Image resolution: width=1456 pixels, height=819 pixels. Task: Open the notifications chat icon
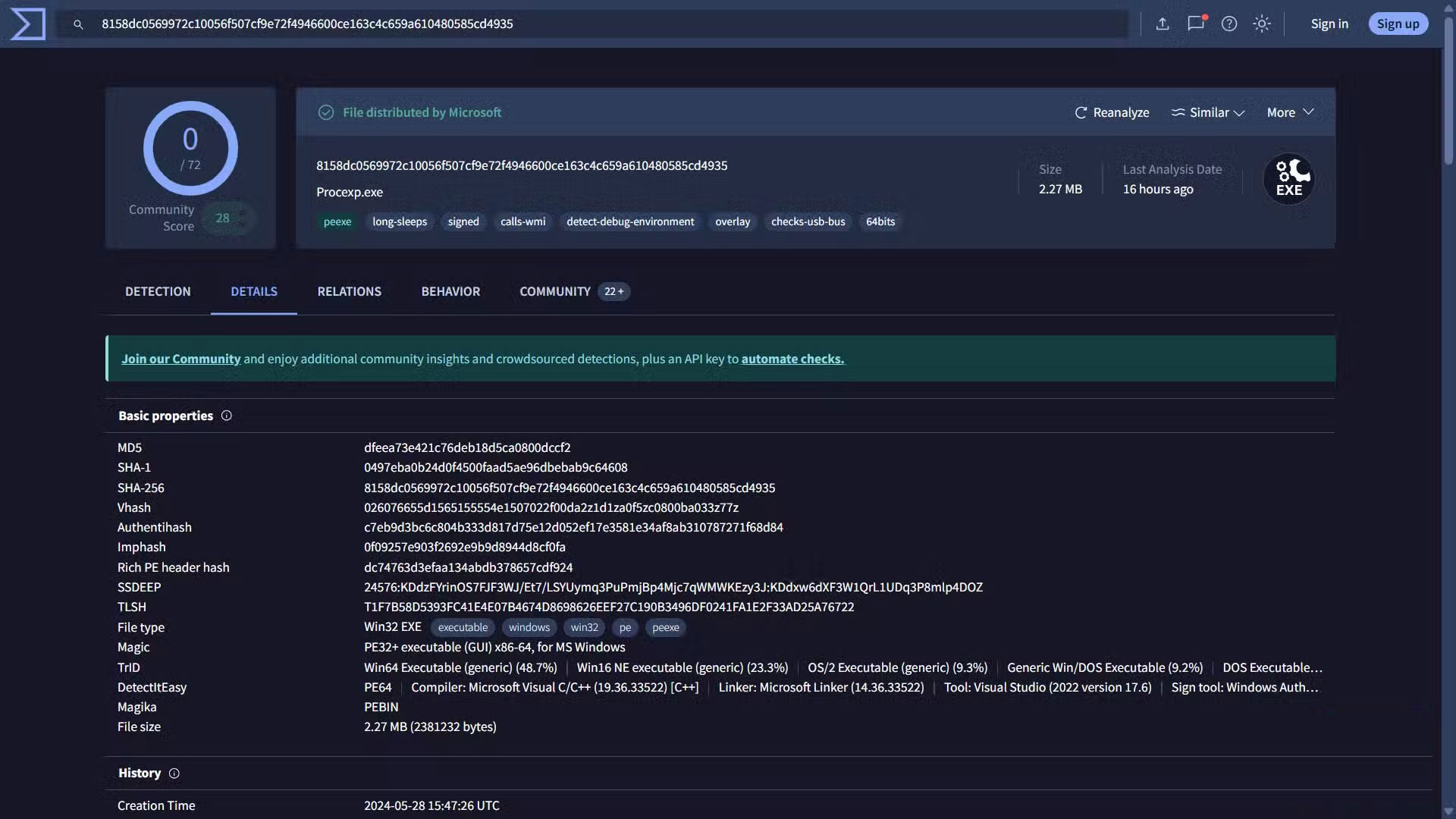[x=1196, y=24]
